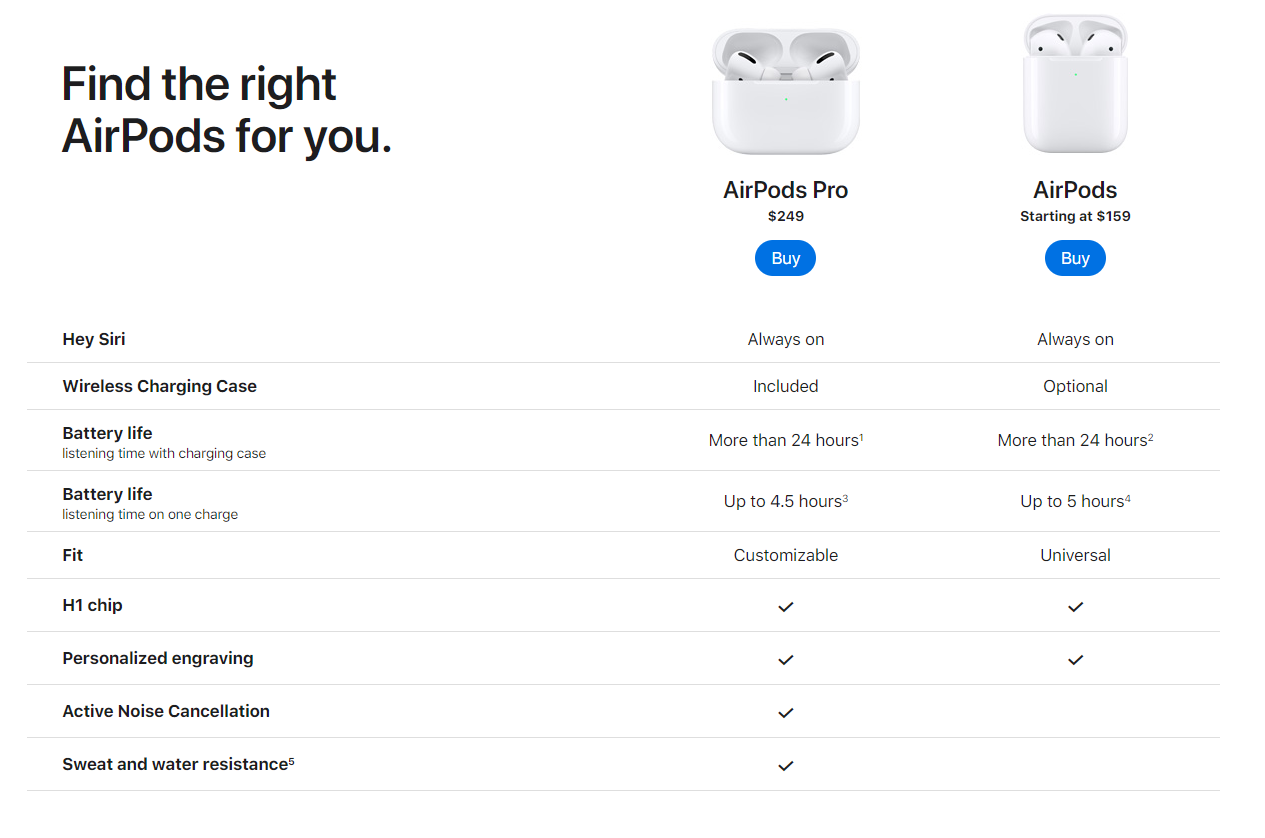Image resolution: width=1265 pixels, height=838 pixels.
Task: Select the standard AirPods product image
Action: click(x=1075, y=84)
